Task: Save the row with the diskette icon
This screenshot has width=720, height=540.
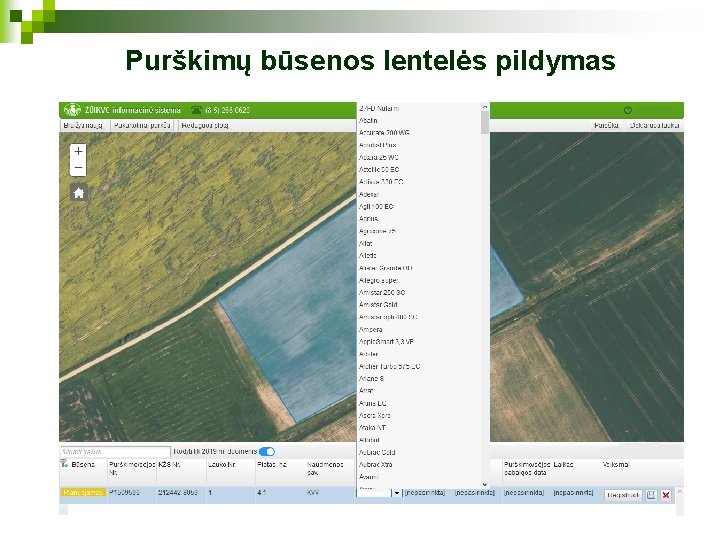Action: click(x=651, y=495)
